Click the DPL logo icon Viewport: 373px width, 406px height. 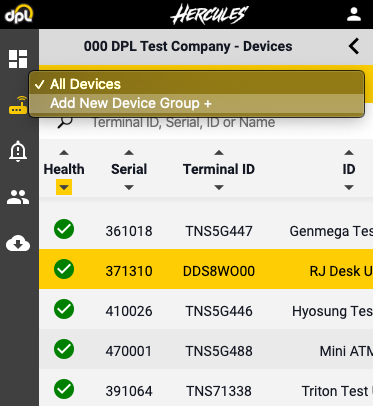point(19,14)
